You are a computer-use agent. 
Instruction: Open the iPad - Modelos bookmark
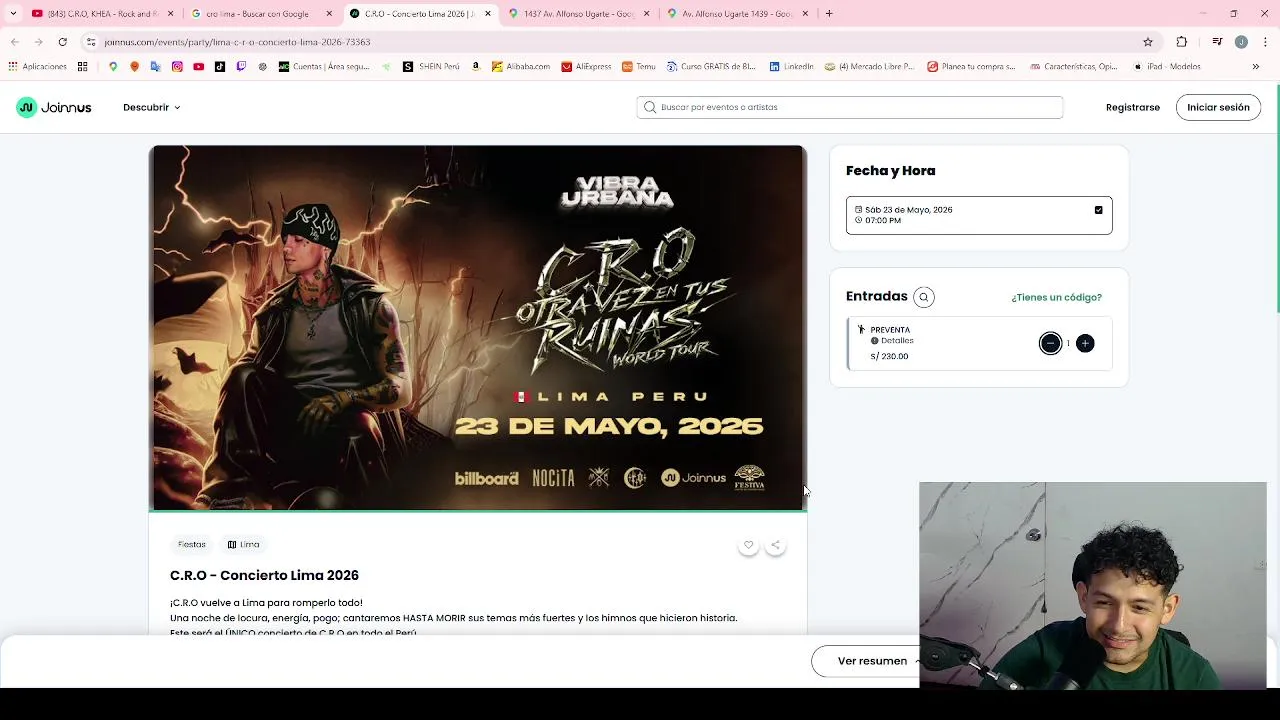pos(1167,67)
